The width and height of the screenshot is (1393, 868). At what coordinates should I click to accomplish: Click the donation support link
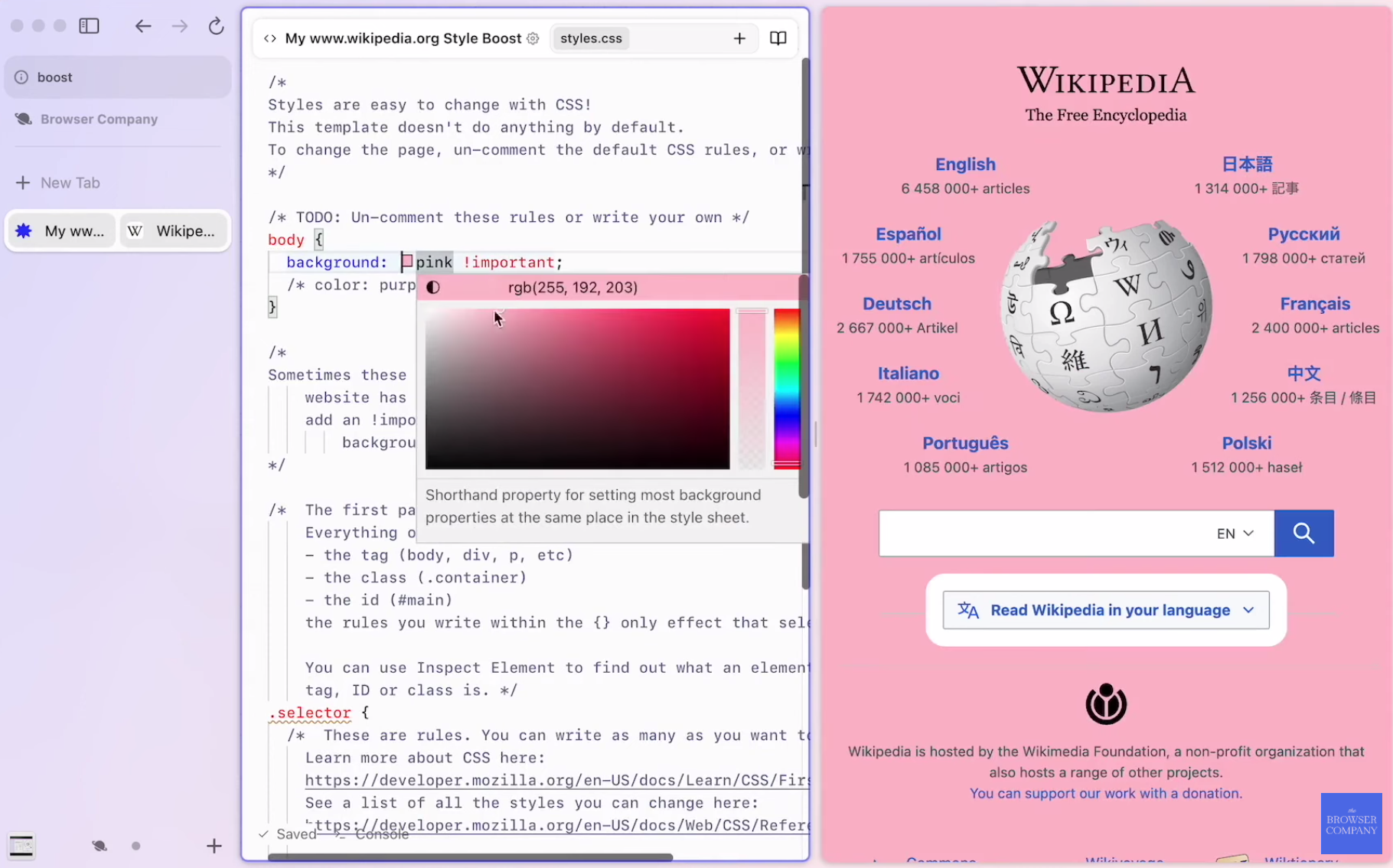1105,794
